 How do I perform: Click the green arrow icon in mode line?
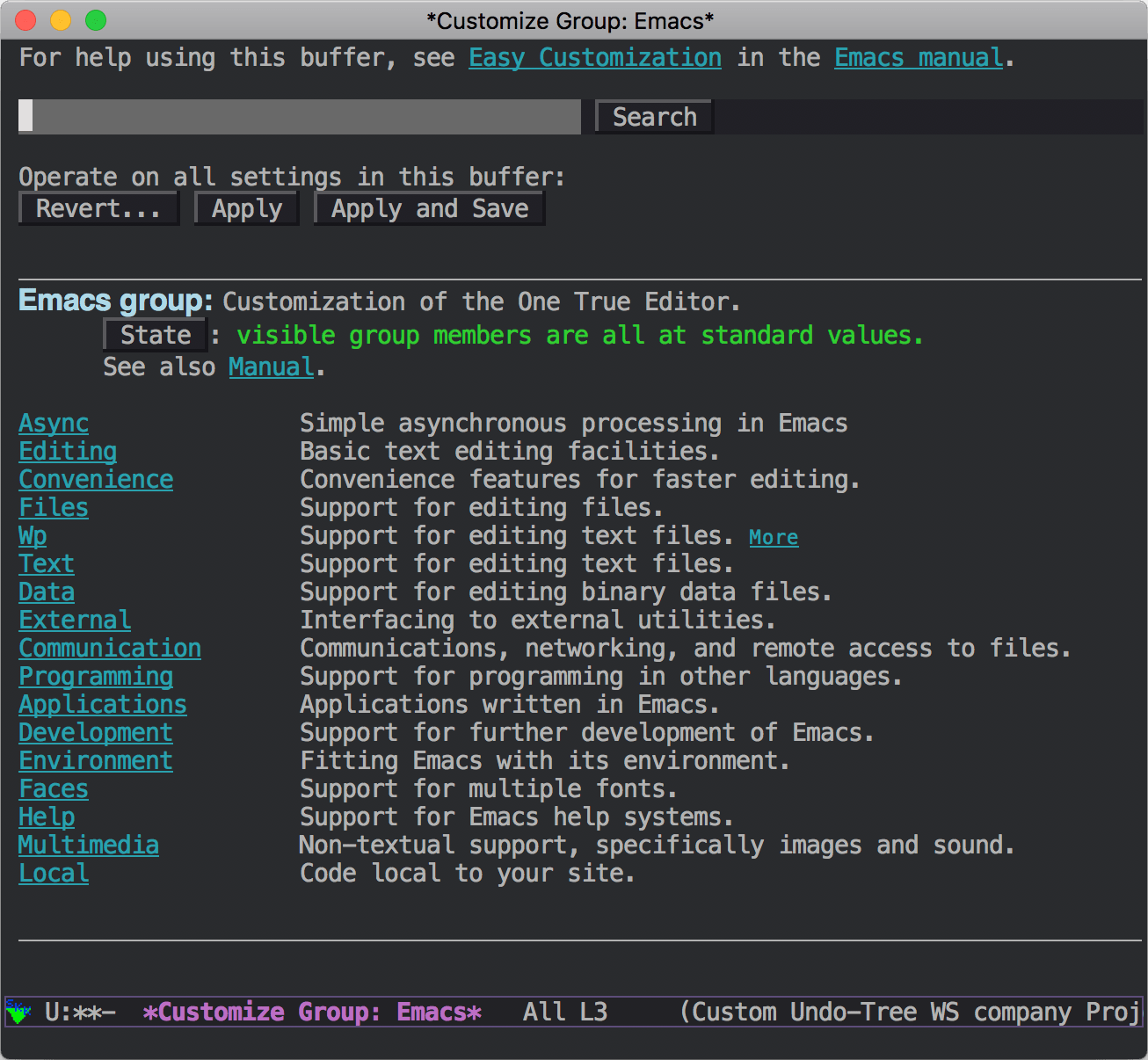18,1013
